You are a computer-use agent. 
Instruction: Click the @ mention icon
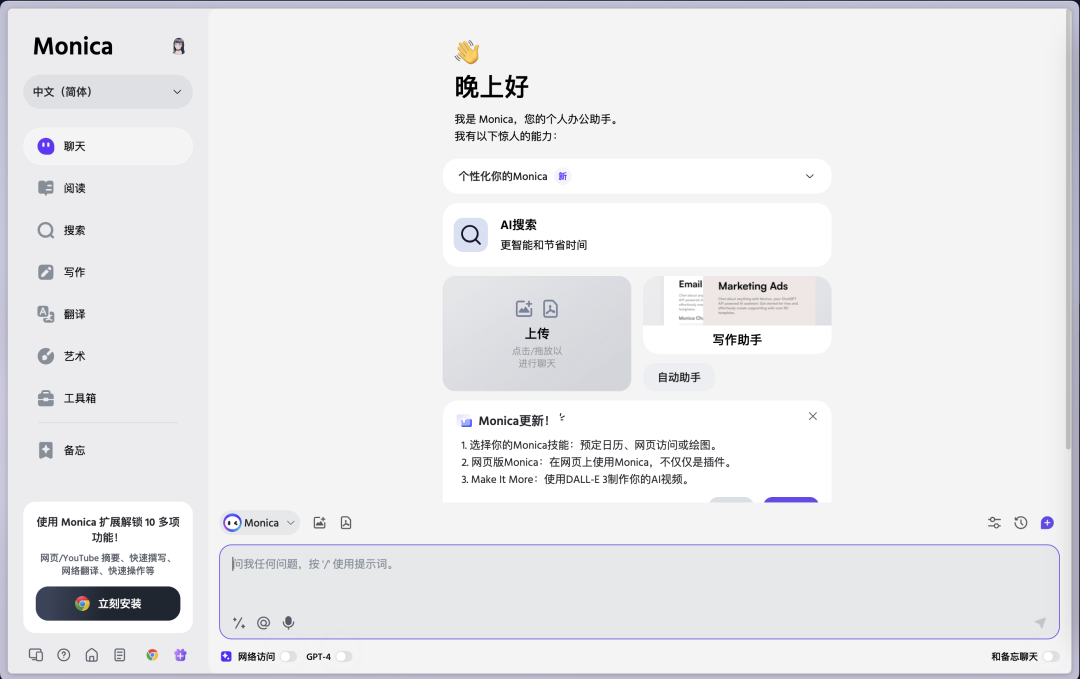[x=263, y=623]
